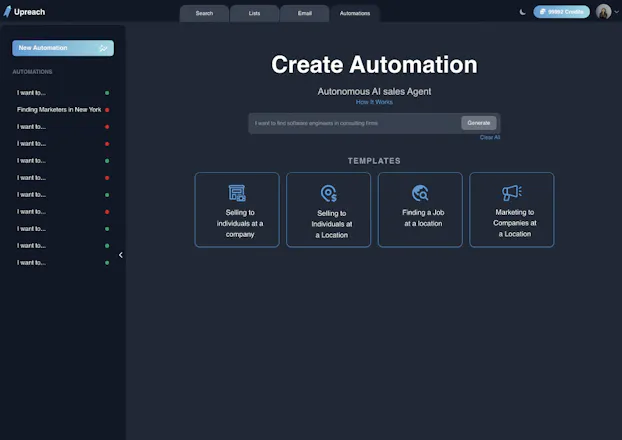Select Marketing to Companies at a Location
Viewport: 622px width, 440px height.
pyautogui.click(x=512, y=210)
